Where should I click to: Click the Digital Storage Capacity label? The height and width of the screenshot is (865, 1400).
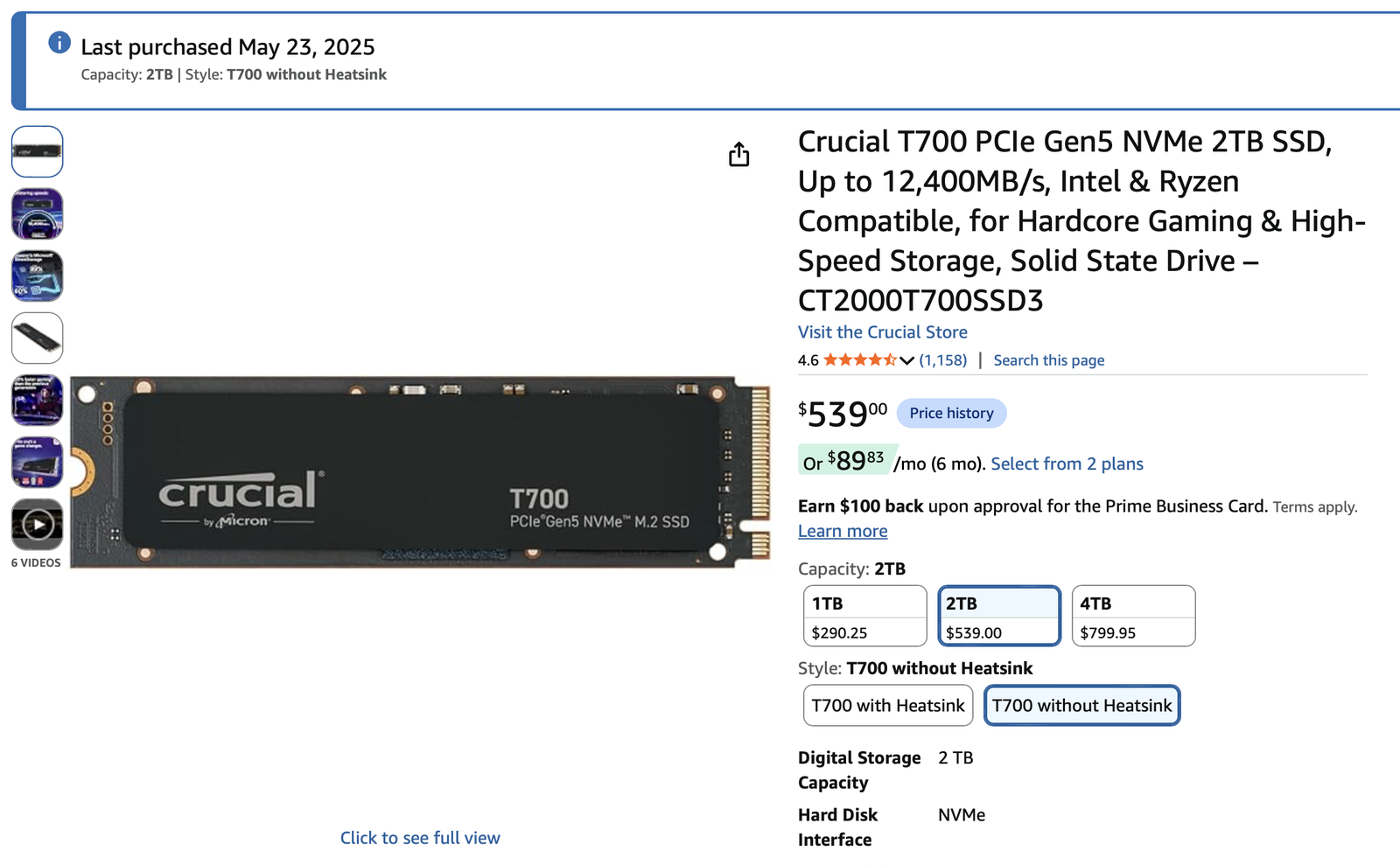pos(859,770)
